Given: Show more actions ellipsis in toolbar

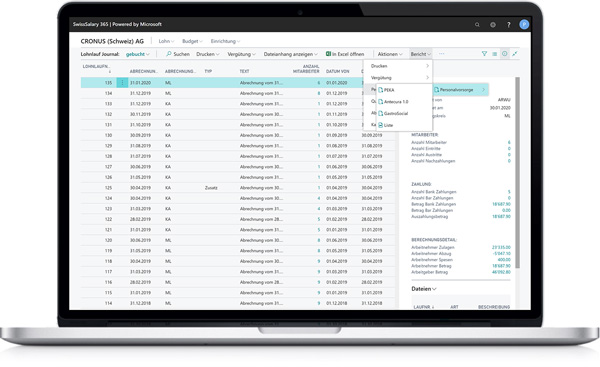Looking at the screenshot, I should click(x=442, y=54).
